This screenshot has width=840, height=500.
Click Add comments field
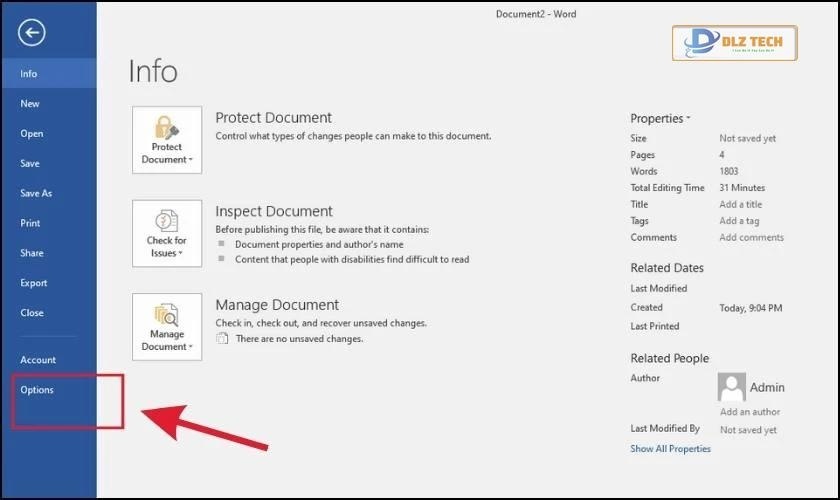pyautogui.click(x=751, y=238)
